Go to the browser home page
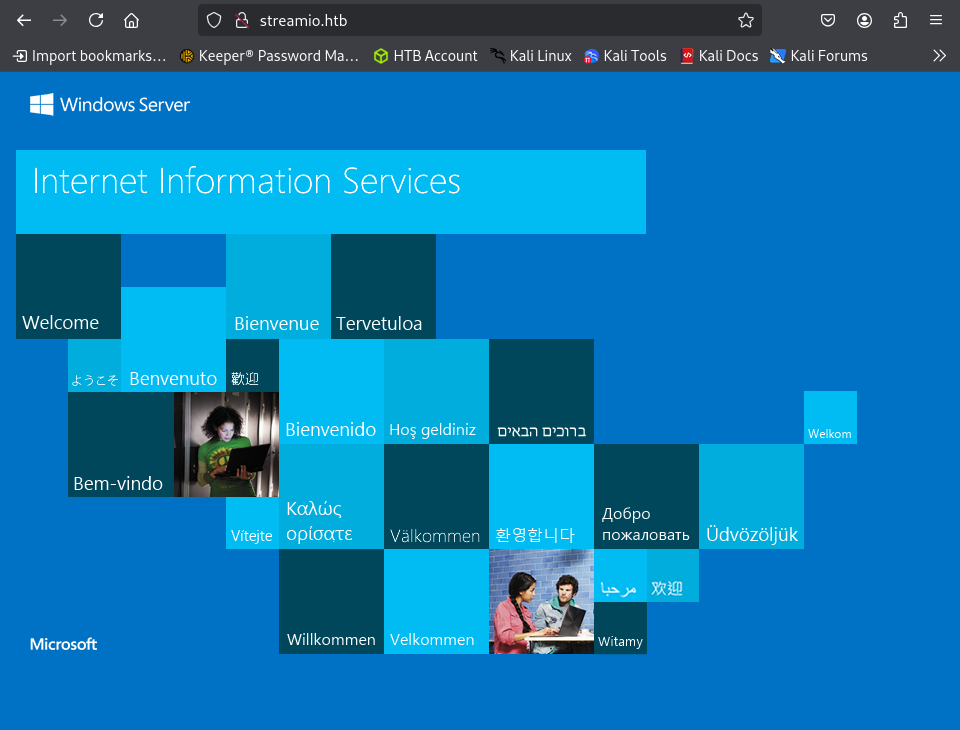Screen dimensions: 960x730 click(x=131, y=20)
